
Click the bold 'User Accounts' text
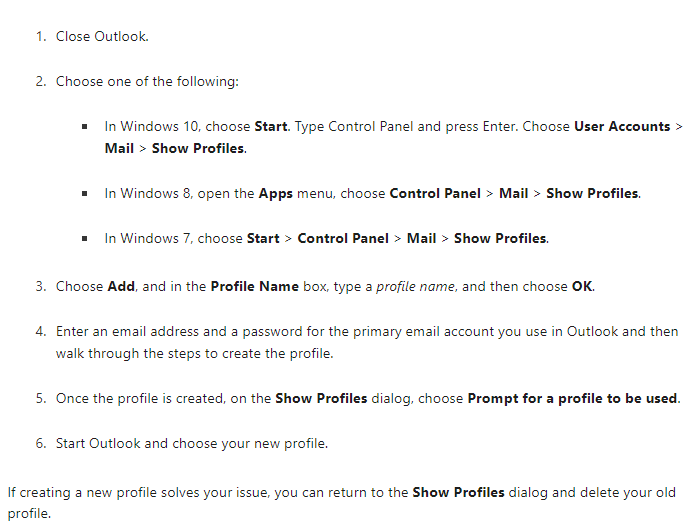[622, 127]
